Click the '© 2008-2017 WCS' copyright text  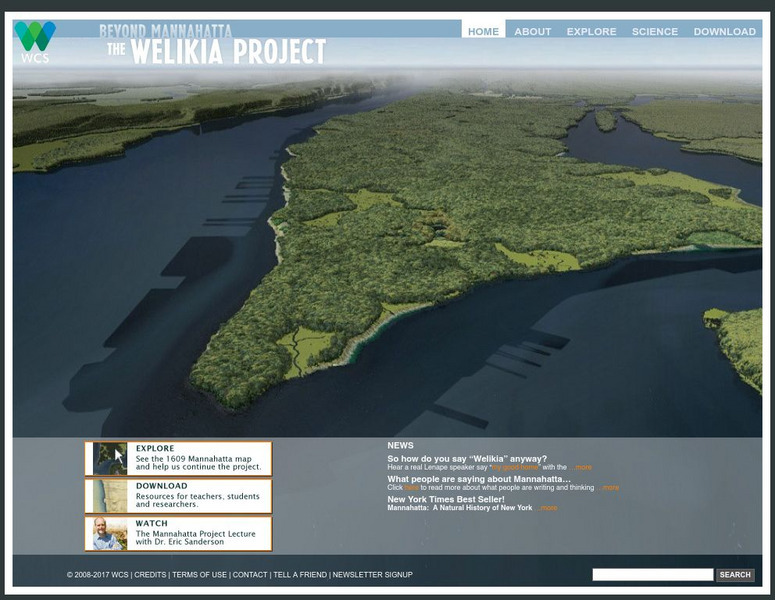[97, 575]
